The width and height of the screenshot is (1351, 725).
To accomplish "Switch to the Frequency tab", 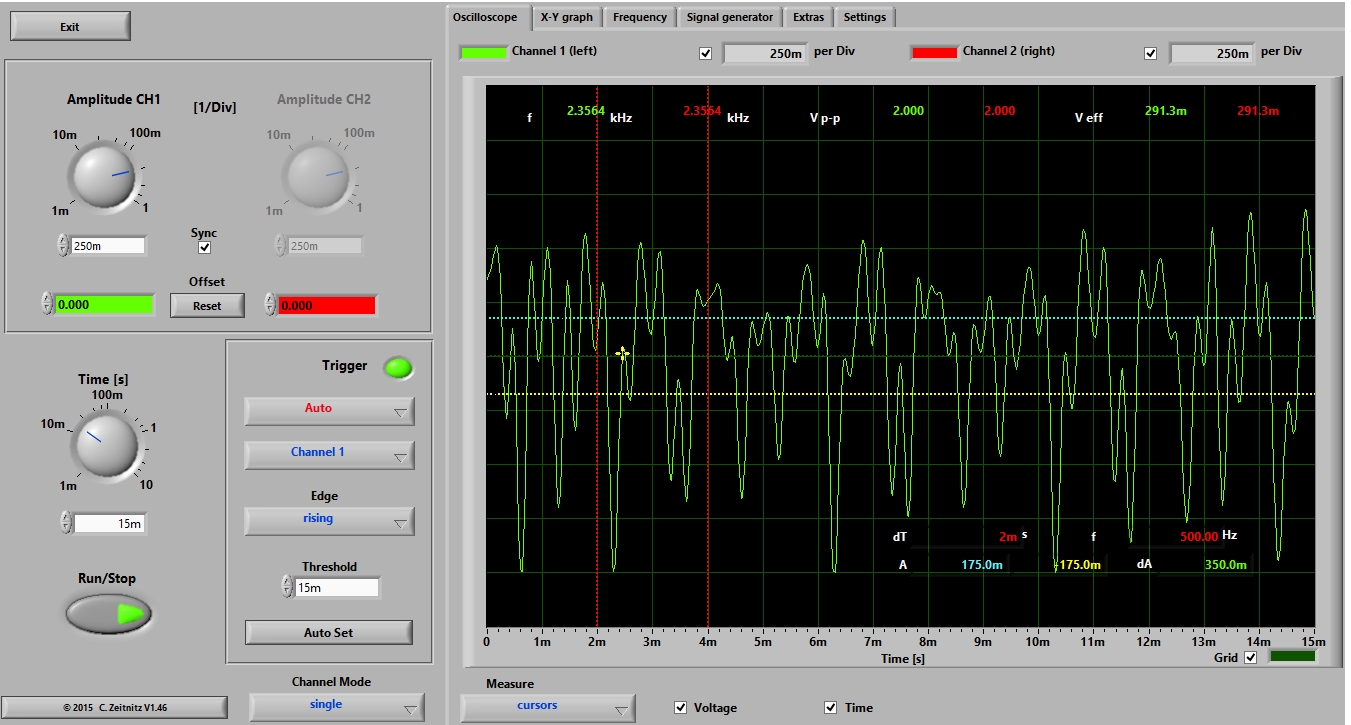I will tap(639, 17).
